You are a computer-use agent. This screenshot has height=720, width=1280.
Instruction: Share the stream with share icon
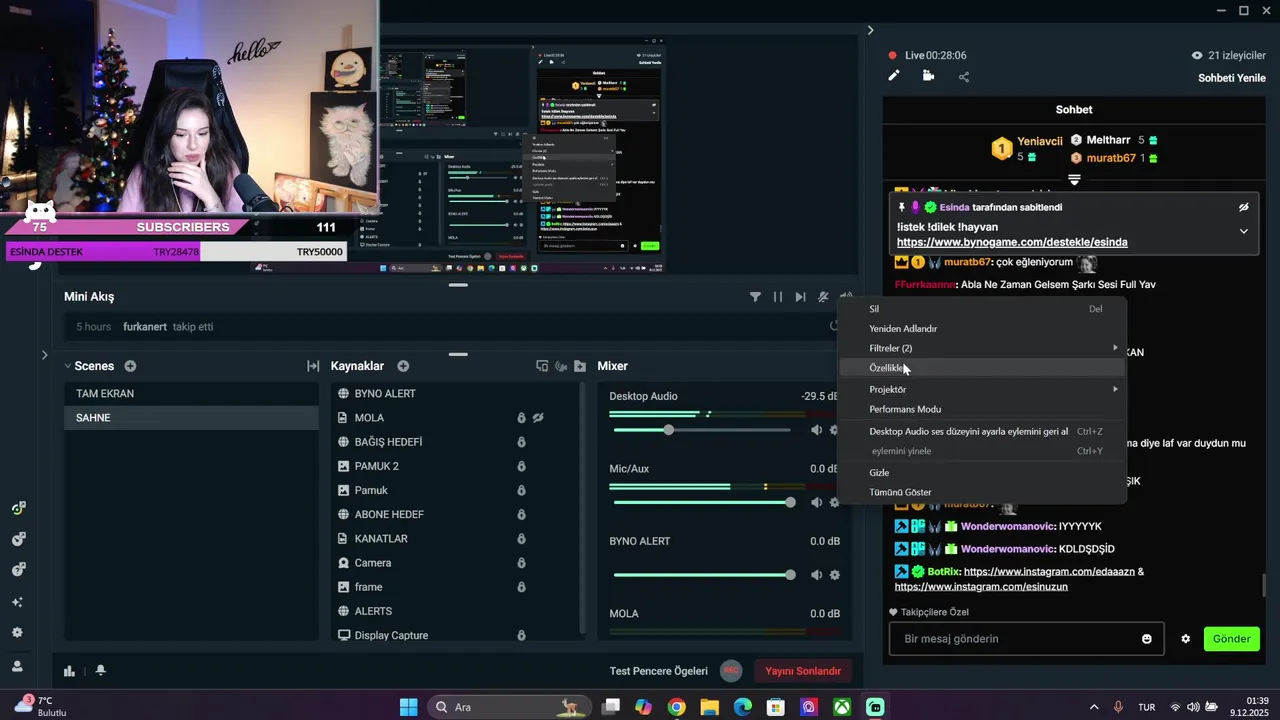point(964,76)
